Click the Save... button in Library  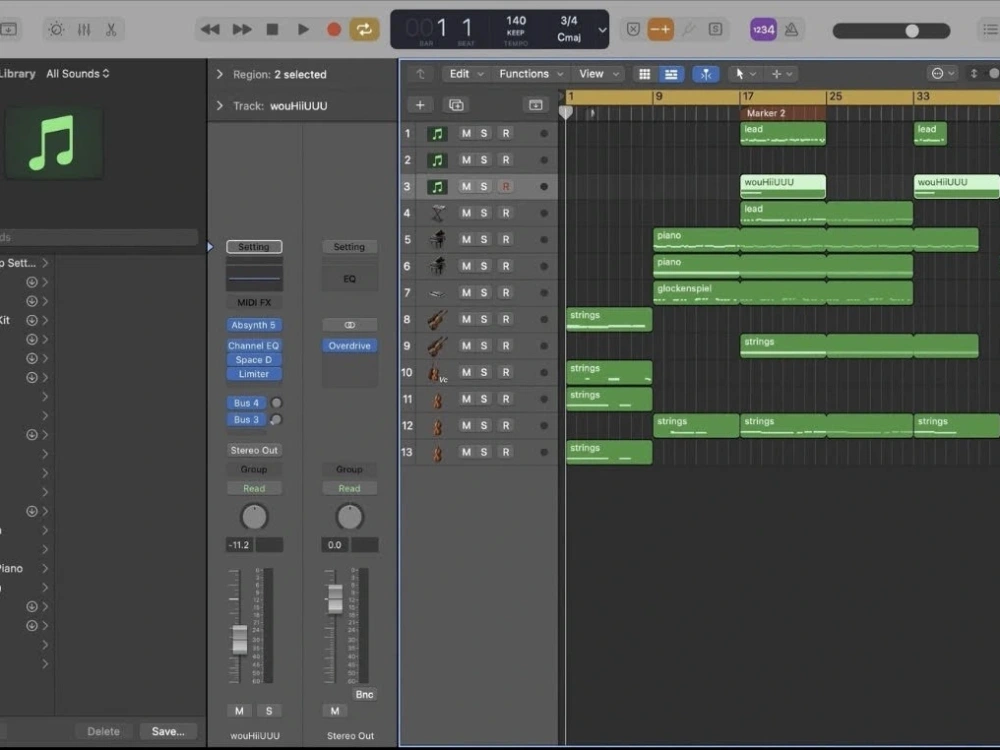(x=168, y=732)
